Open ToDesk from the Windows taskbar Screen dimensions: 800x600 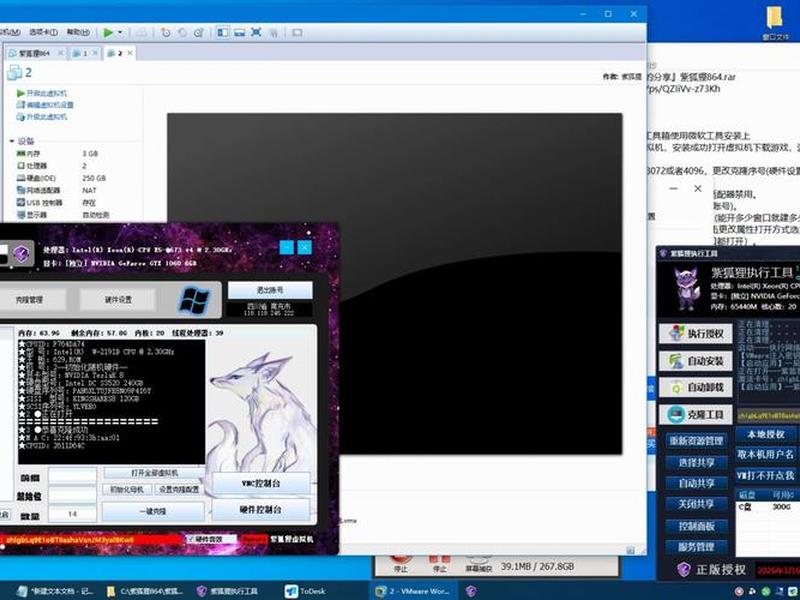tap(305, 591)
